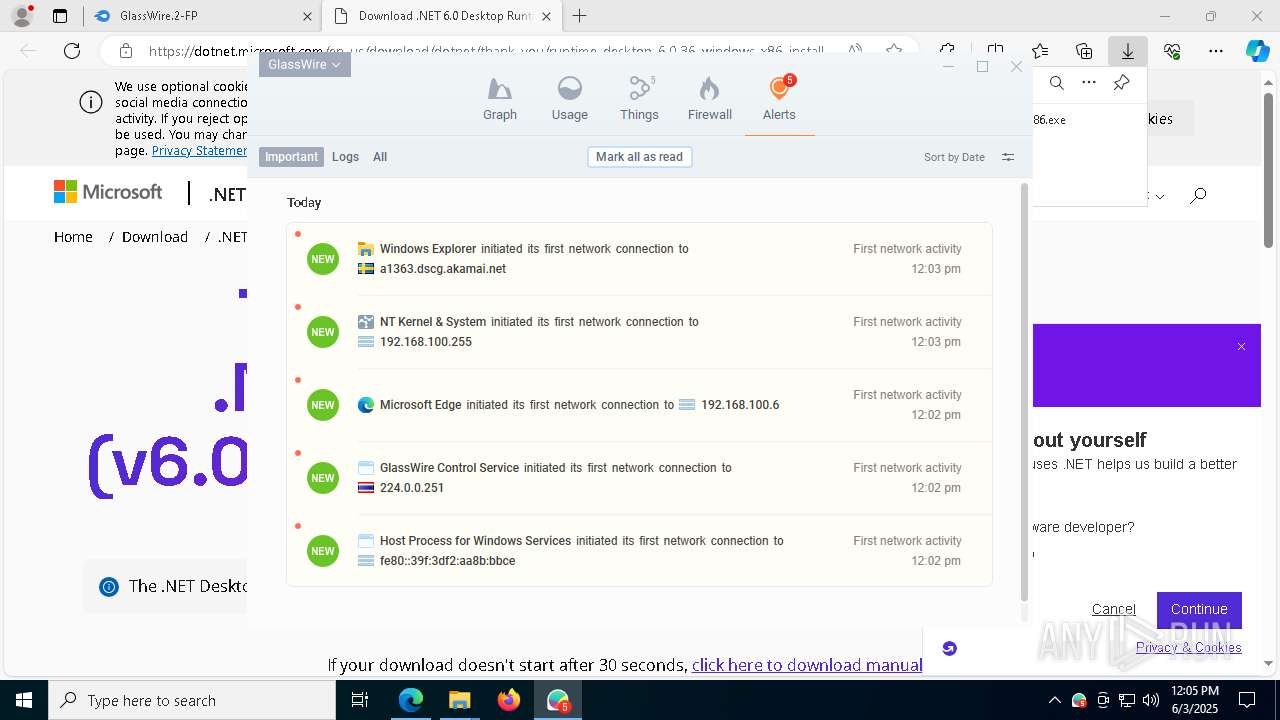1280x720 pixels.
Task: Switch to GlassWire.2-FP browser tab
Action: pos(205,16)
